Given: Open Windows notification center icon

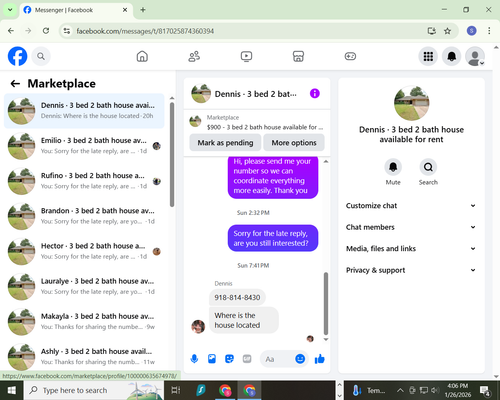Looking at the screenshot, I should pos(485,390).
